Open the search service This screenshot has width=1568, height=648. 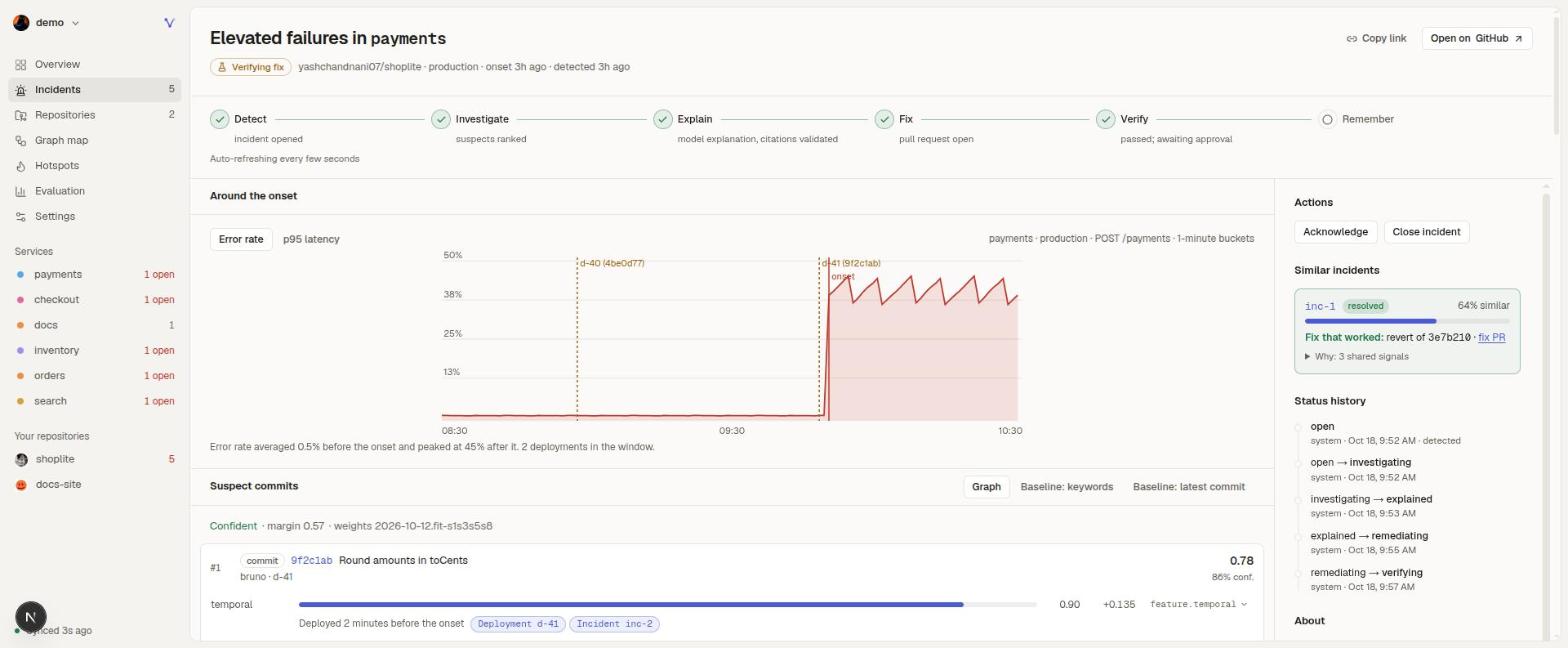94,401
